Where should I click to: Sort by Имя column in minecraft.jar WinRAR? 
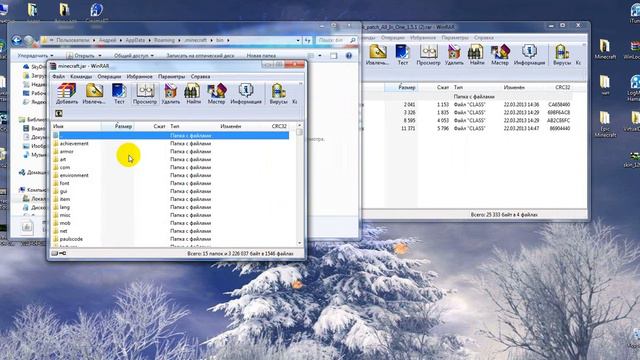click(x=76, y=126)
